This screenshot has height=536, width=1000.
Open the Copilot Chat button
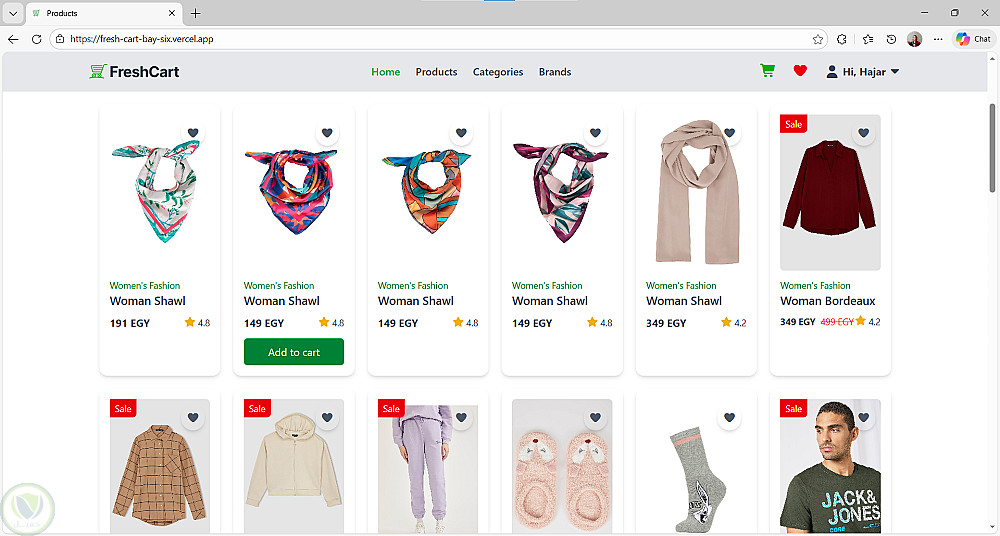[x=973, y=39]
